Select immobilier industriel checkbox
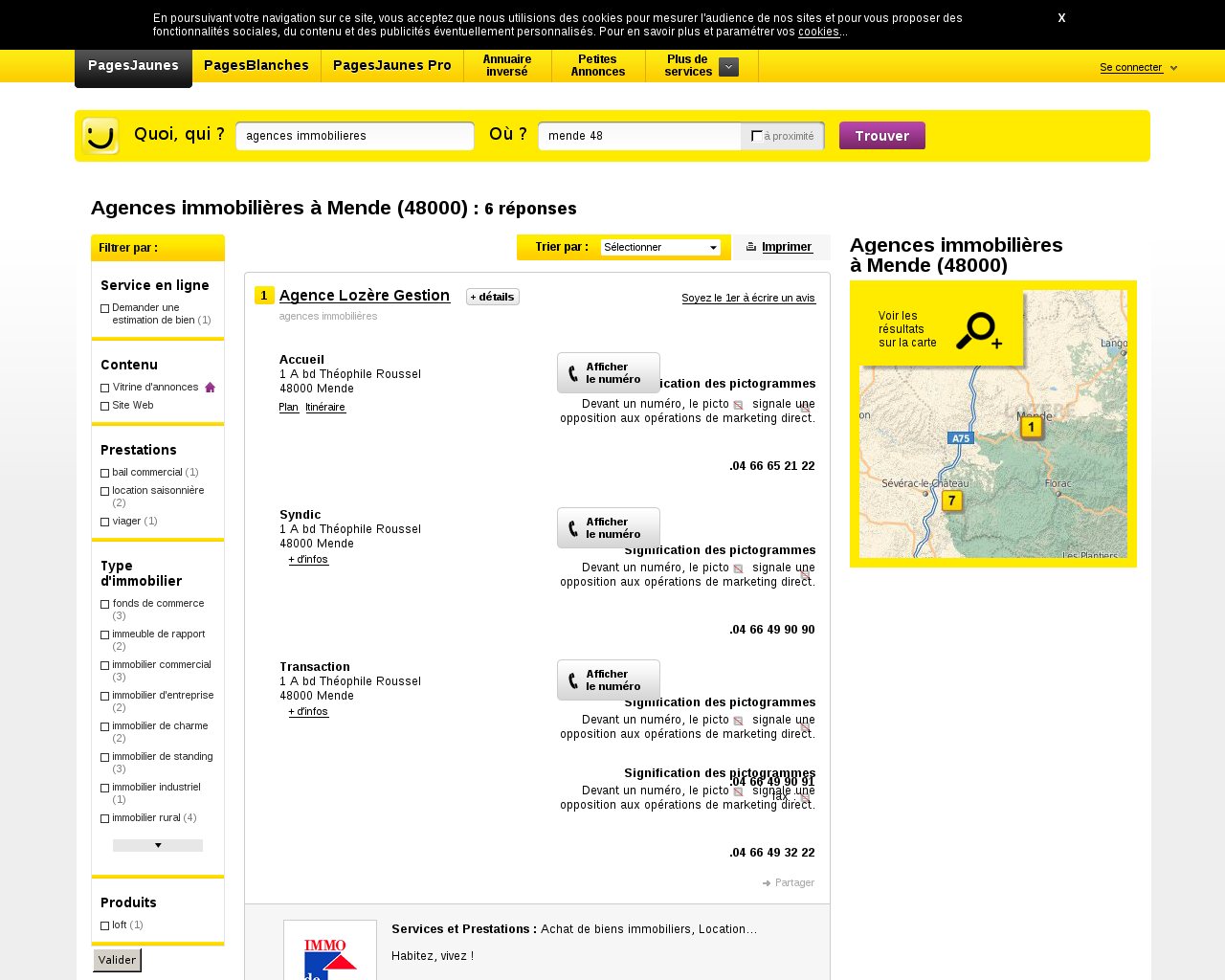 [x=105, y=788]
